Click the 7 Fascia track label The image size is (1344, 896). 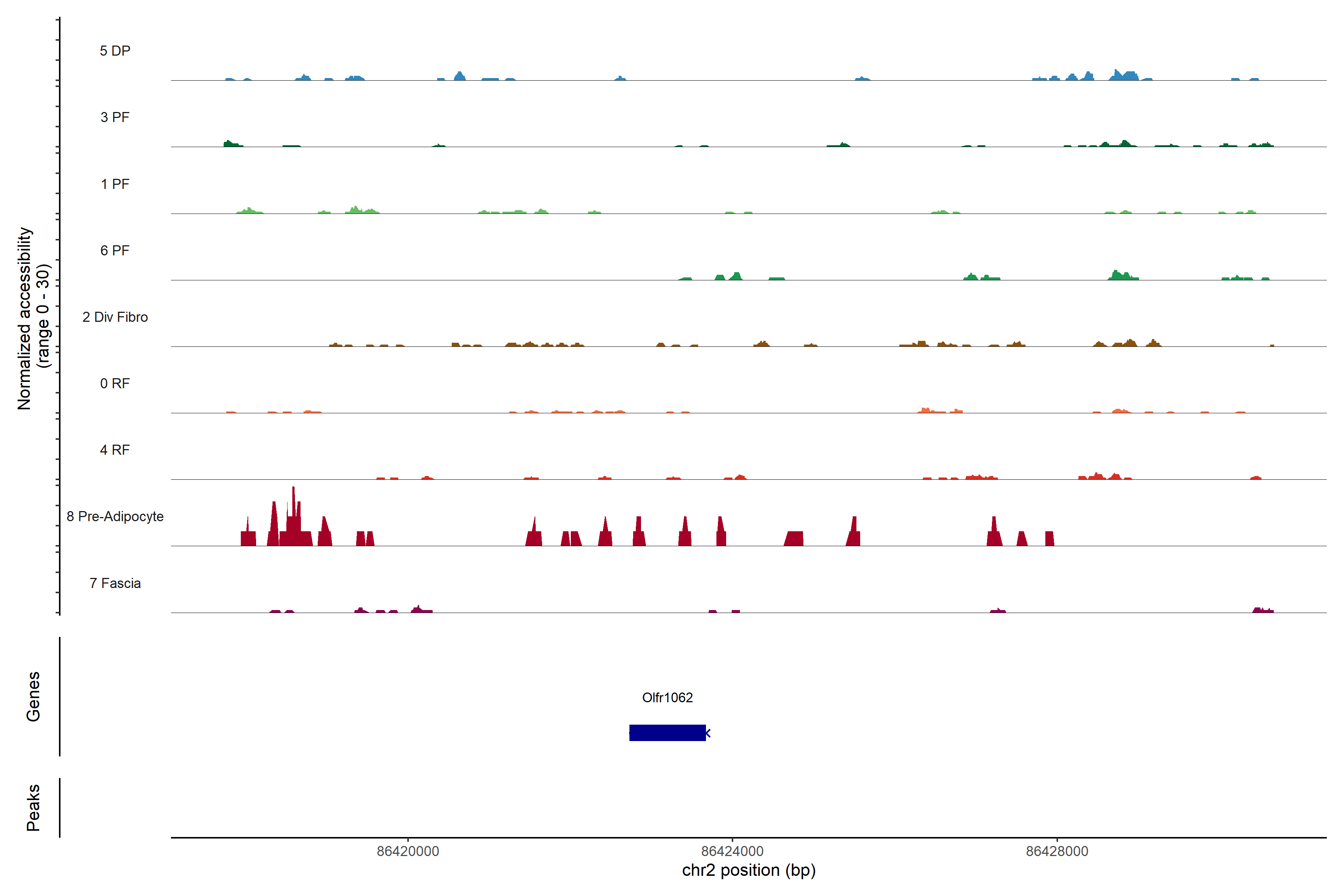point(115,583)
